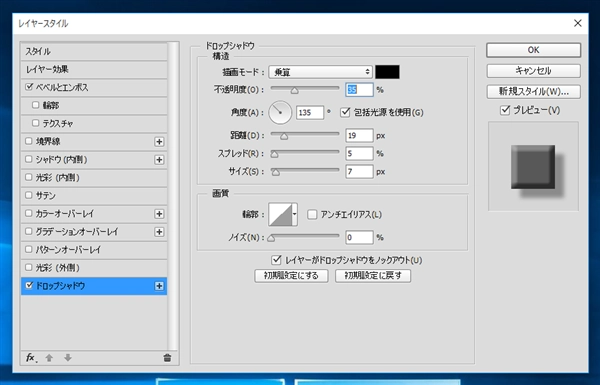Add another グラデーションオーバーレイ with plus icon
The image size is (600, 385).
pyautogui.click(x=159, y=232)
